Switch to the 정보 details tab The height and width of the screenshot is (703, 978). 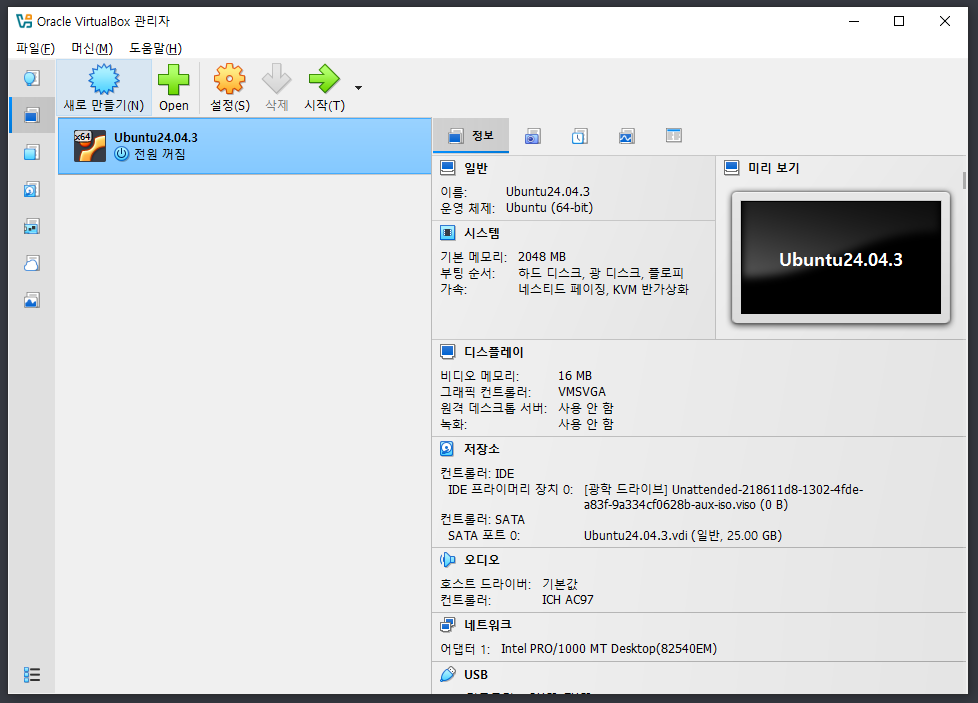pyautogui.click(x=471, y=135)
